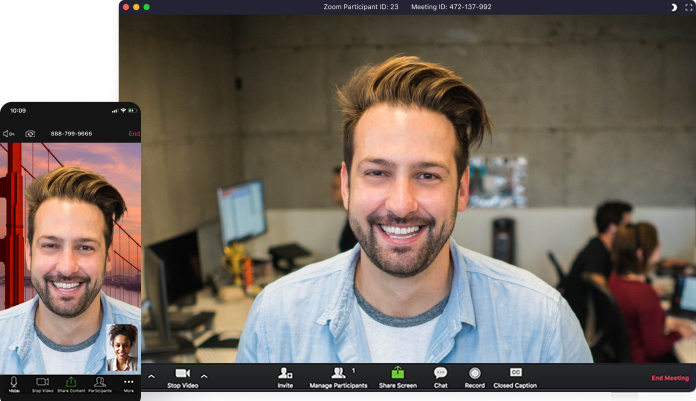Click the crescent moon icon in title bar
Screen dimensions: 696x401
point(674,7)
